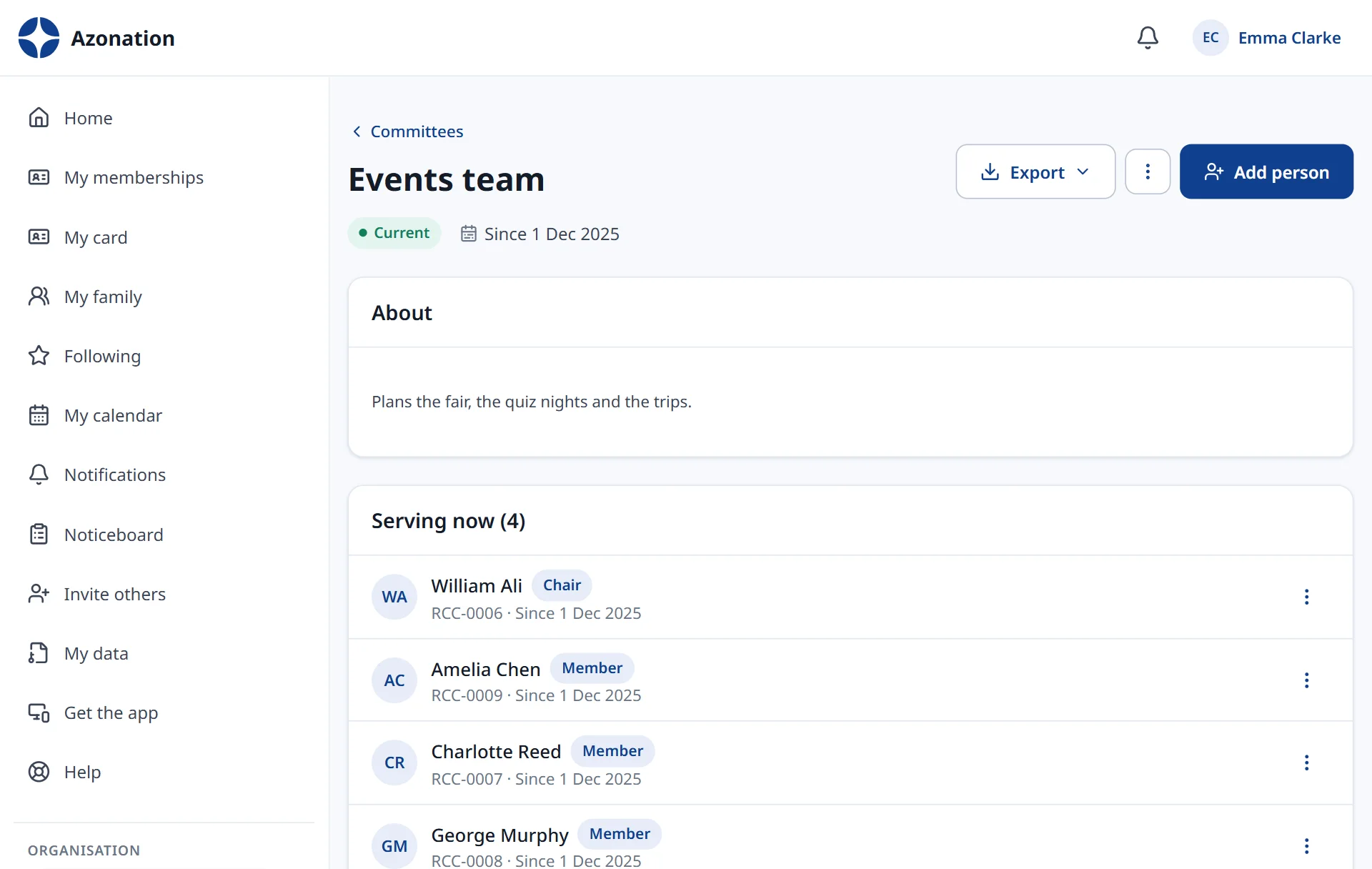Click the sidebar Notifications bell icon

(39, 475)
